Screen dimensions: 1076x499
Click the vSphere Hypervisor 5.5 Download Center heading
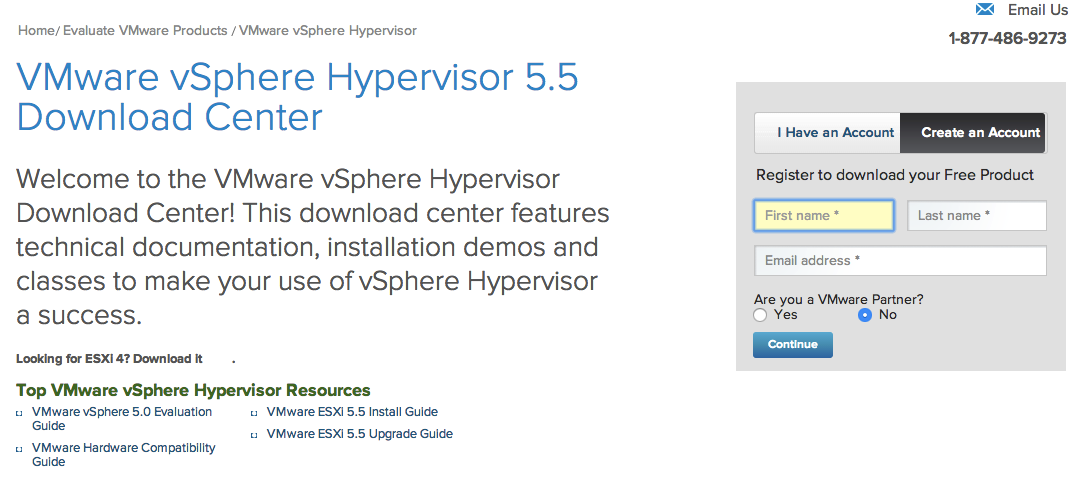[x=297, y=98]
